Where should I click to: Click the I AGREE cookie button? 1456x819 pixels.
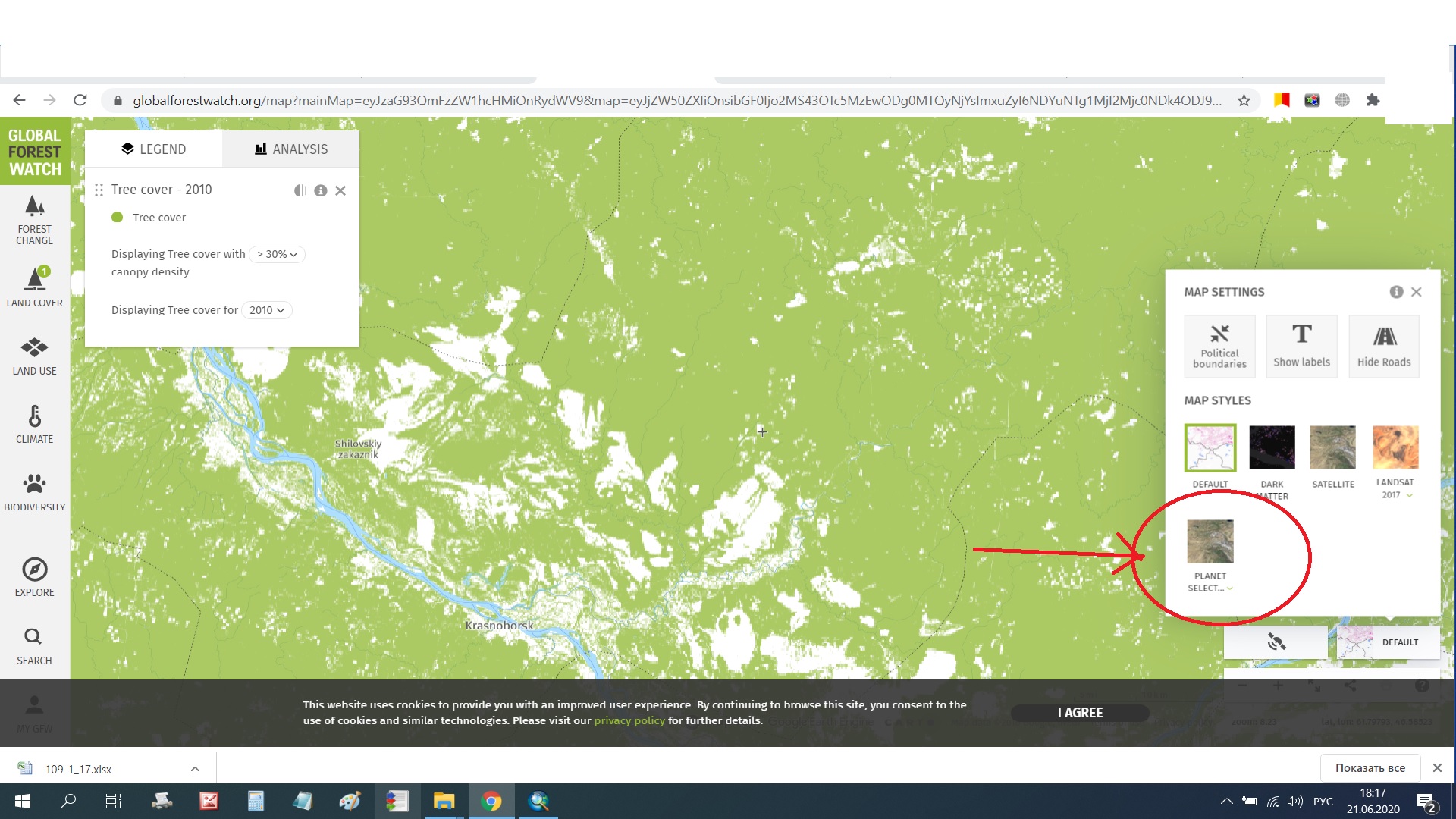[1080, 713]
